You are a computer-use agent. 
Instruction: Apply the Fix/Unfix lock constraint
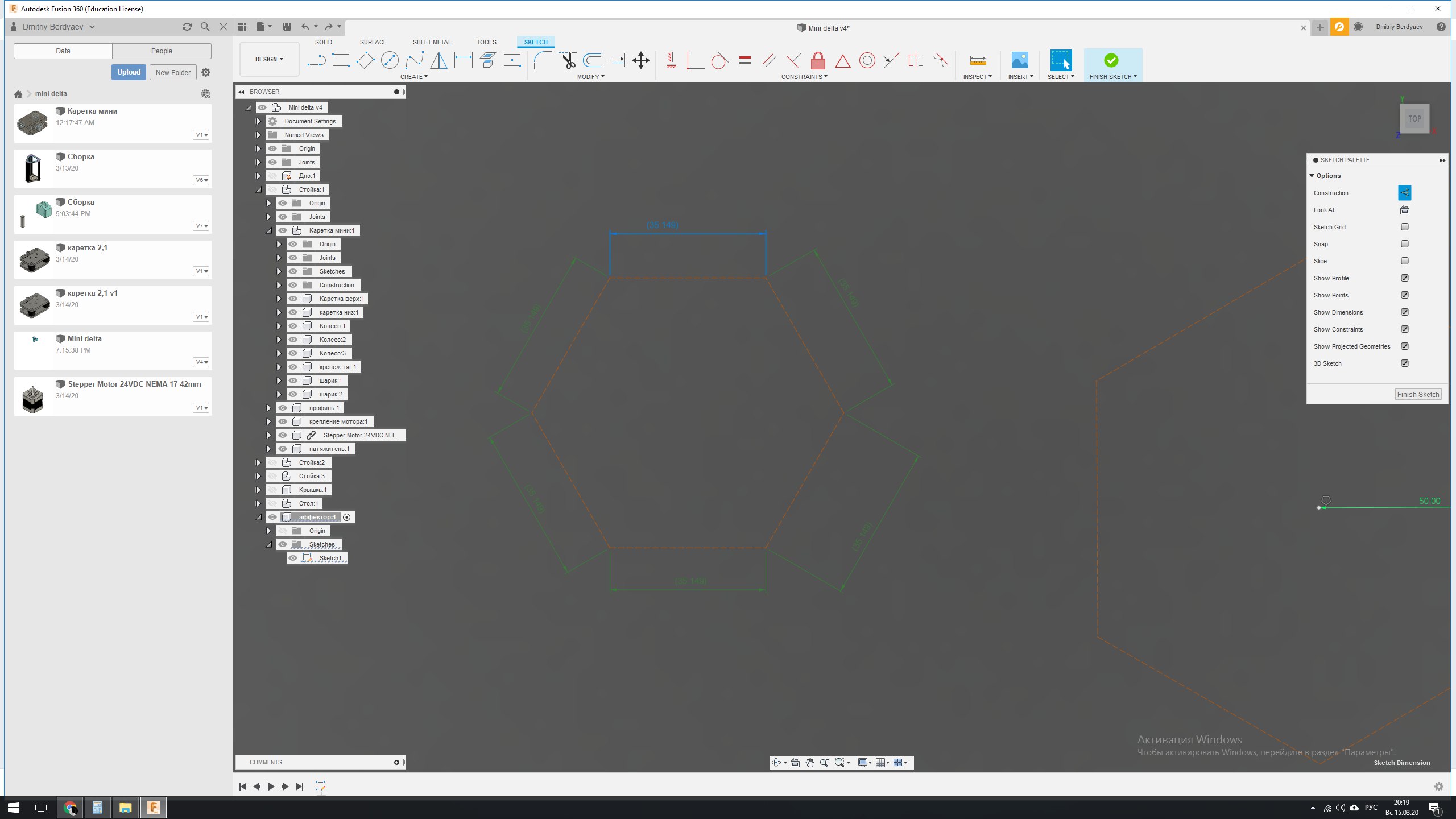pyautogui.click(x=818, y=60)
